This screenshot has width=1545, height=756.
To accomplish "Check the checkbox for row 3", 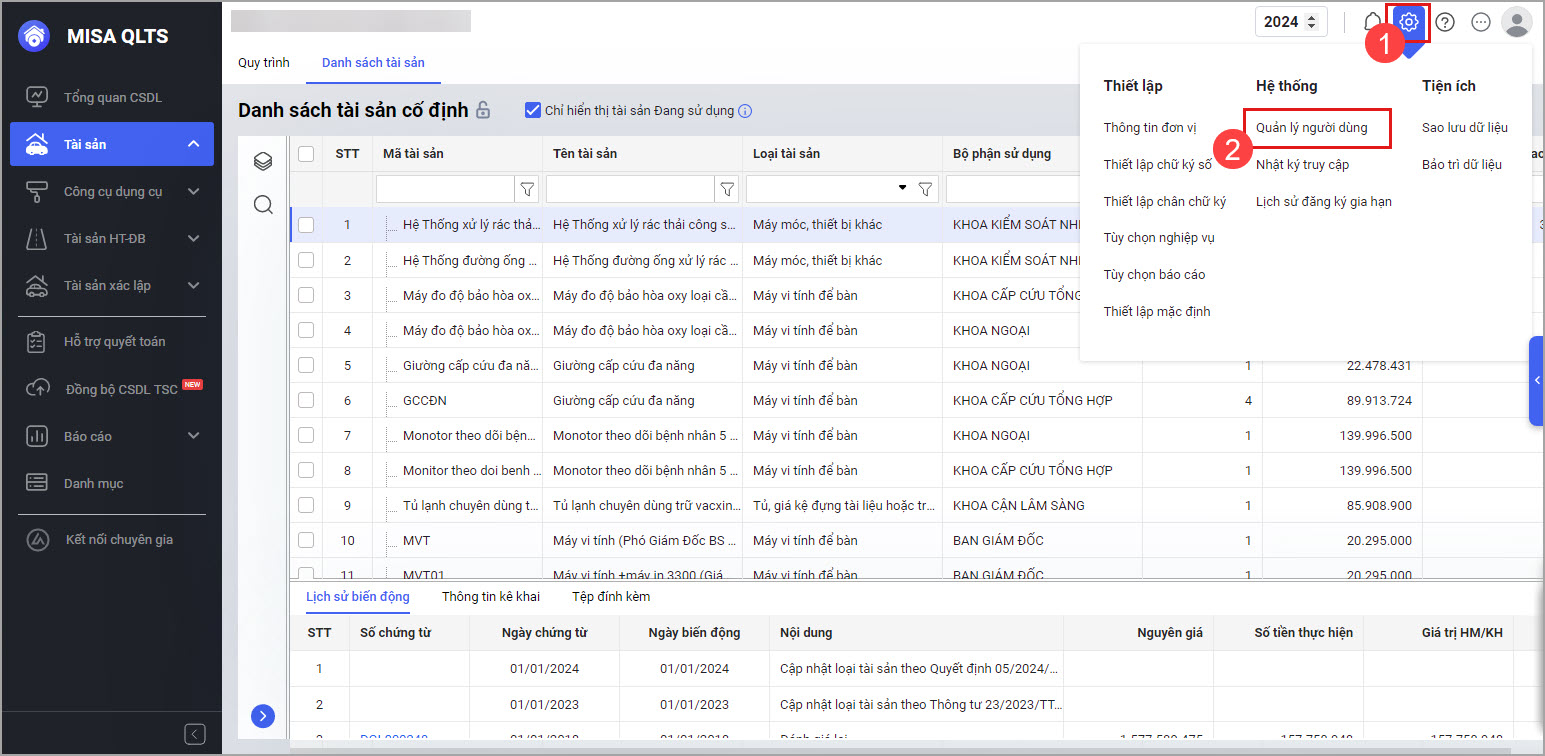I will [306, 295].
